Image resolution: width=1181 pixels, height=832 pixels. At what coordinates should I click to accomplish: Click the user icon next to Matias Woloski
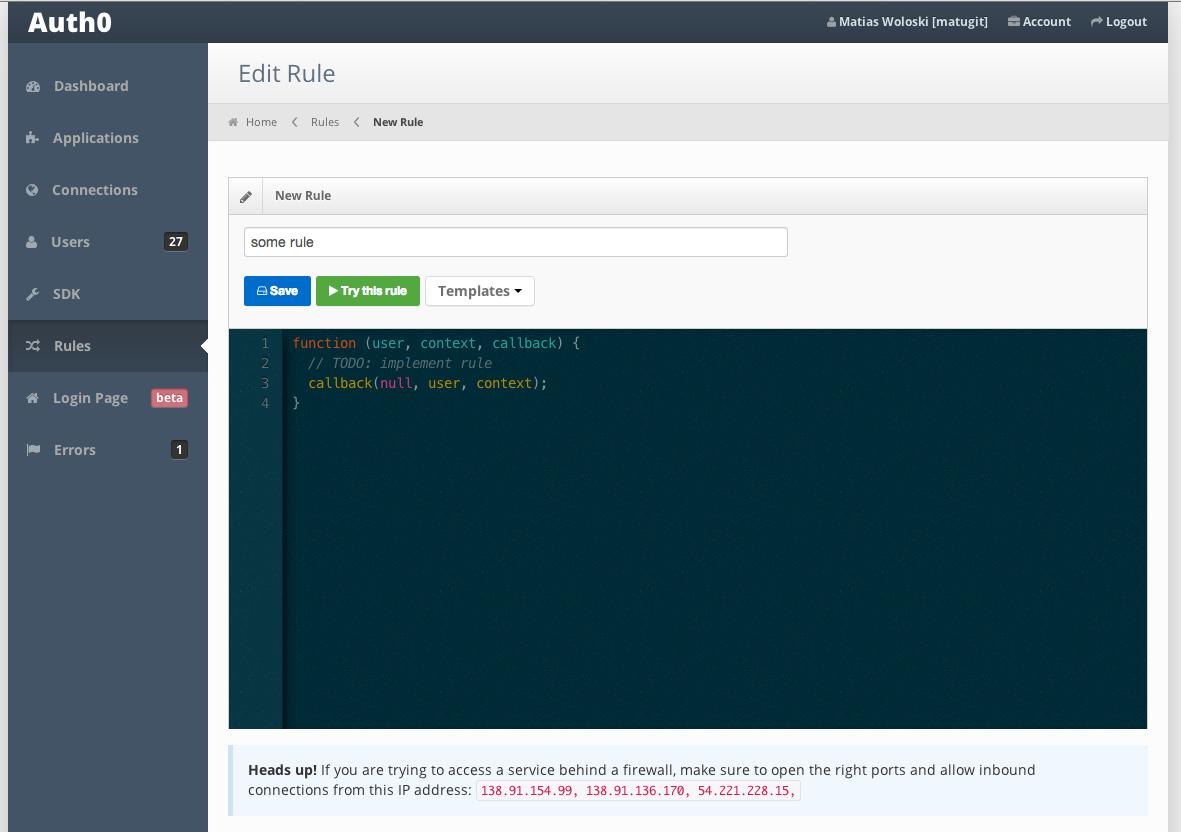tap(832, 22)
